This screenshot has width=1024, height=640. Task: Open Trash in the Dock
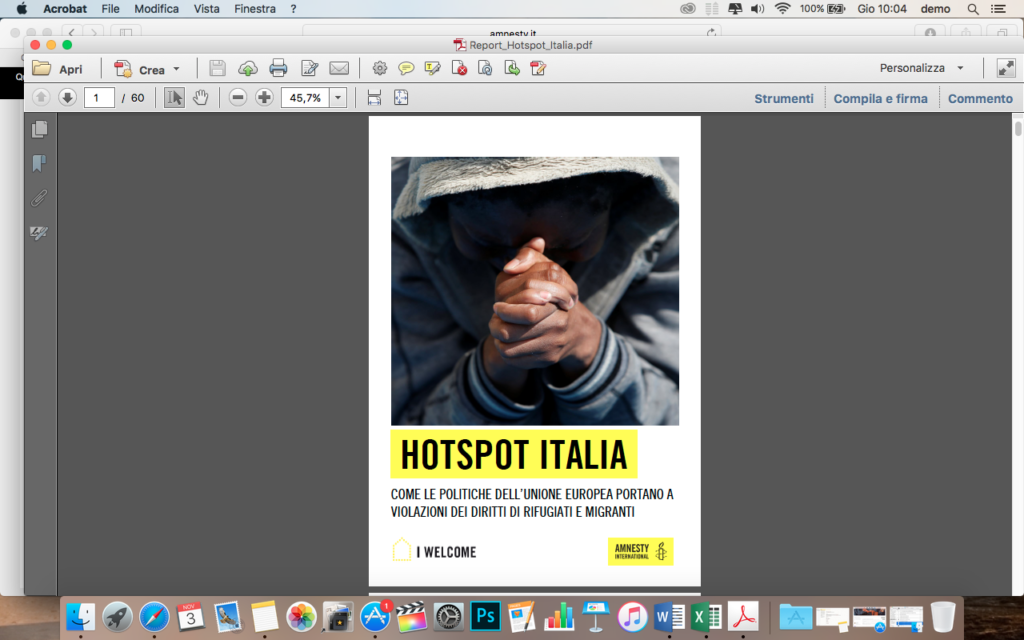point(942,616)
